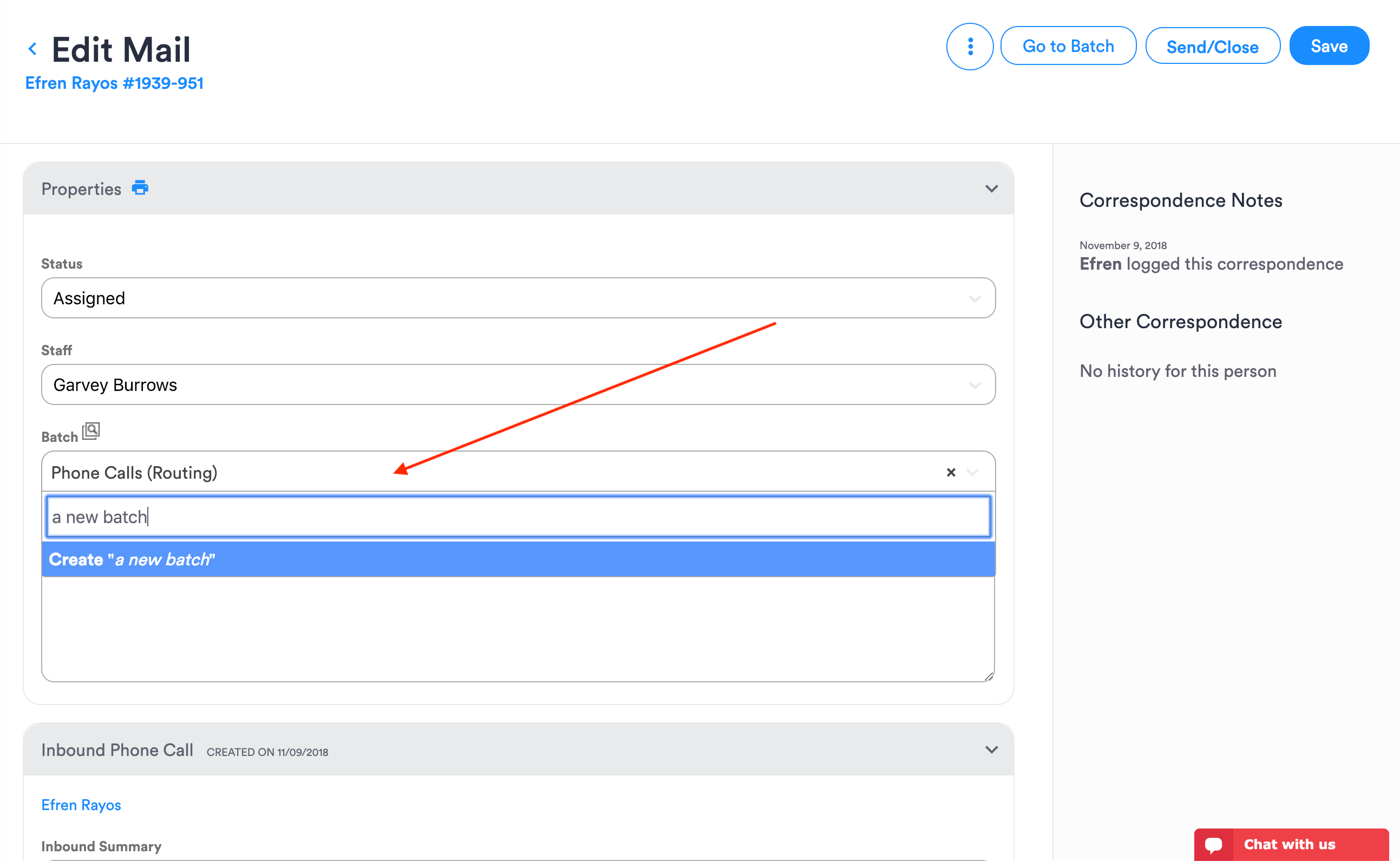Click the Chat with us button
The height and width of the screenshot is (861, 1400).
[x=1290, y=845]
